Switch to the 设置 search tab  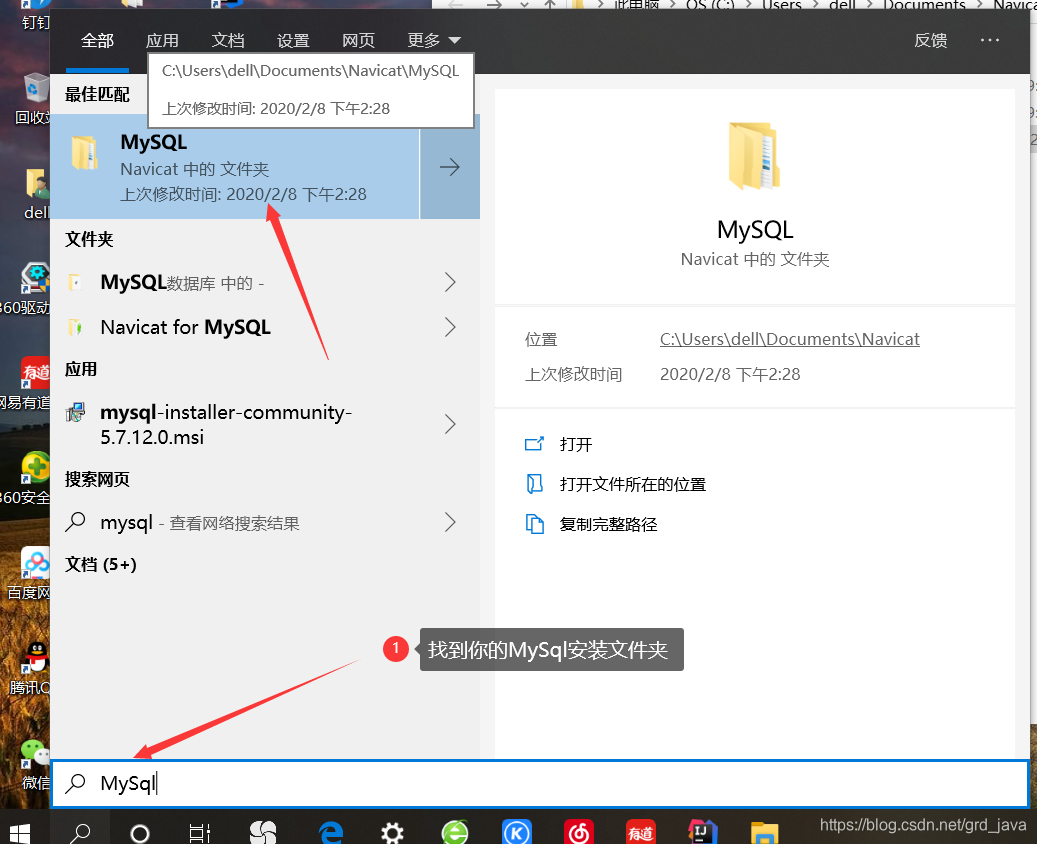(x=293, y=41)
